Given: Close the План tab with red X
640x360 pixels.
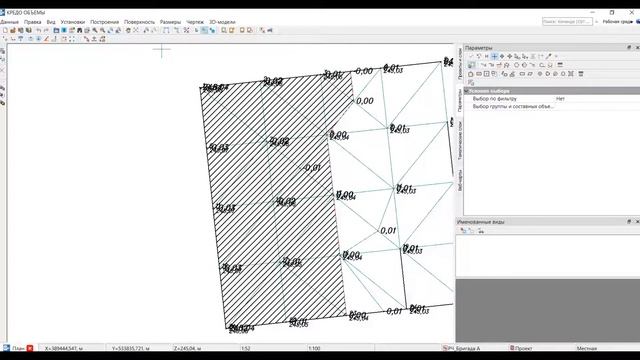Looking at the screenshot, I should (x=30, y=348).
